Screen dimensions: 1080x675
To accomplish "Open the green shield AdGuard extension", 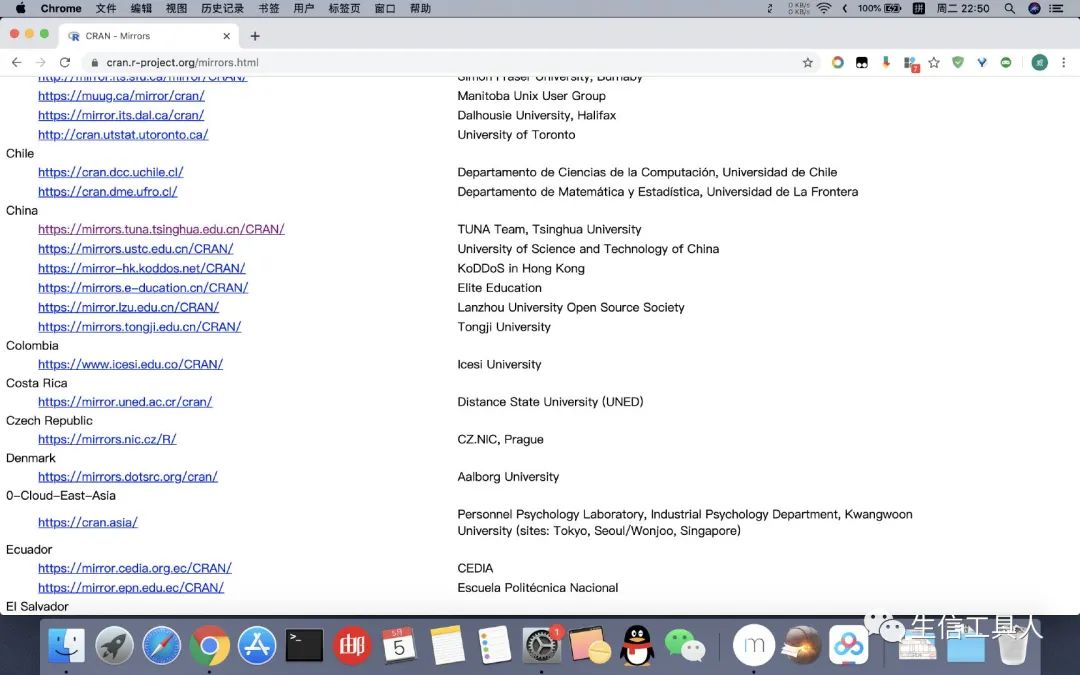I will tap(958, 63).
